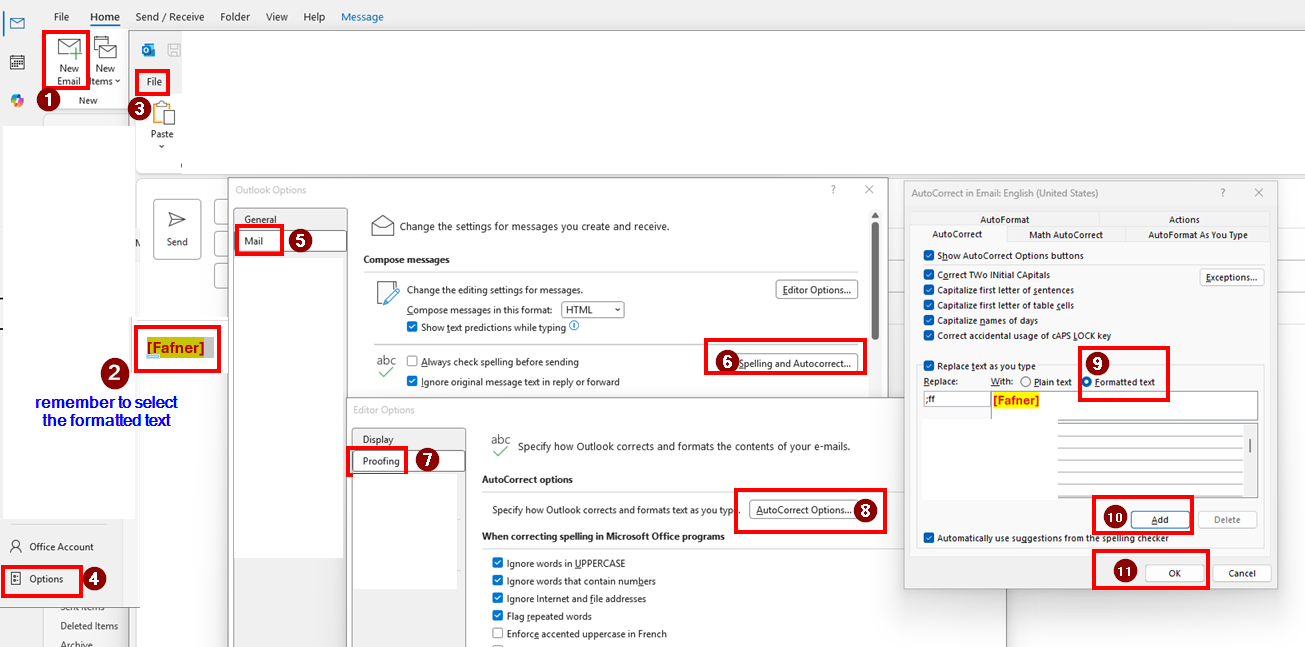This screenshot has height=647, width=1305.
Task: Click the Replace field containing ;ff
Action: [x=955, y=399]
